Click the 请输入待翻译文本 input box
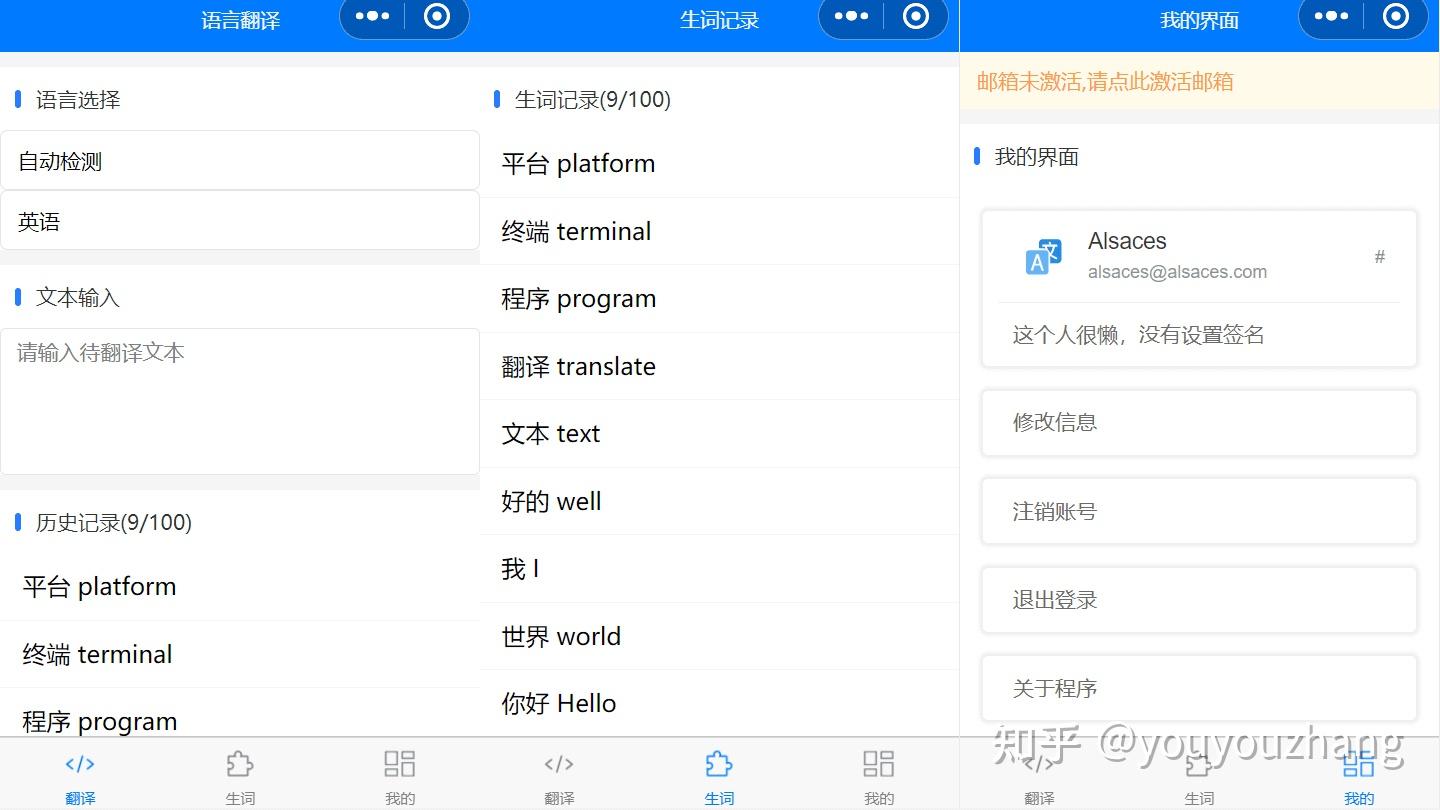The height and width of the screenshot is (810, 1440). click(240, 400)
